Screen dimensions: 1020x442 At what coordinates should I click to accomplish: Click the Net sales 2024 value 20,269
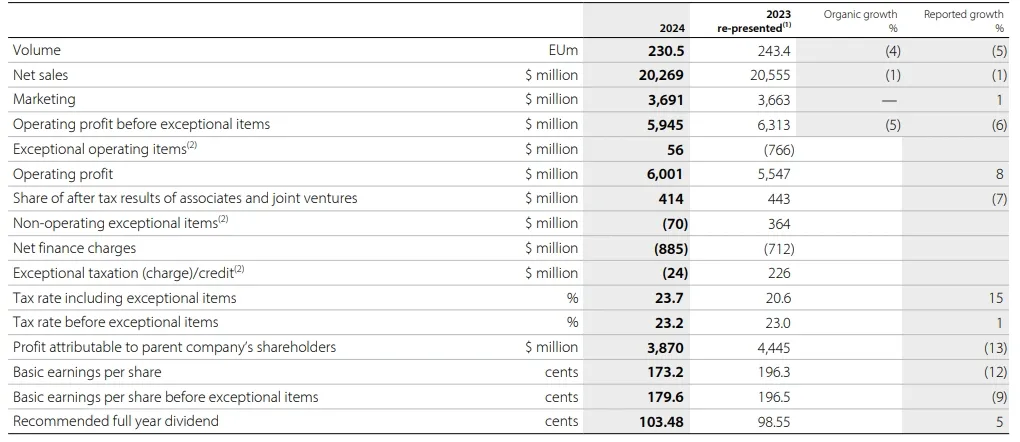pos(662,75)
